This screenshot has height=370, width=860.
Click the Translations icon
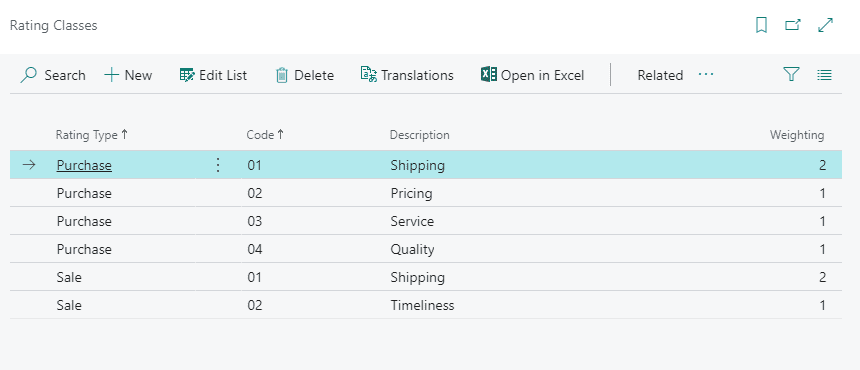[369, 75]
